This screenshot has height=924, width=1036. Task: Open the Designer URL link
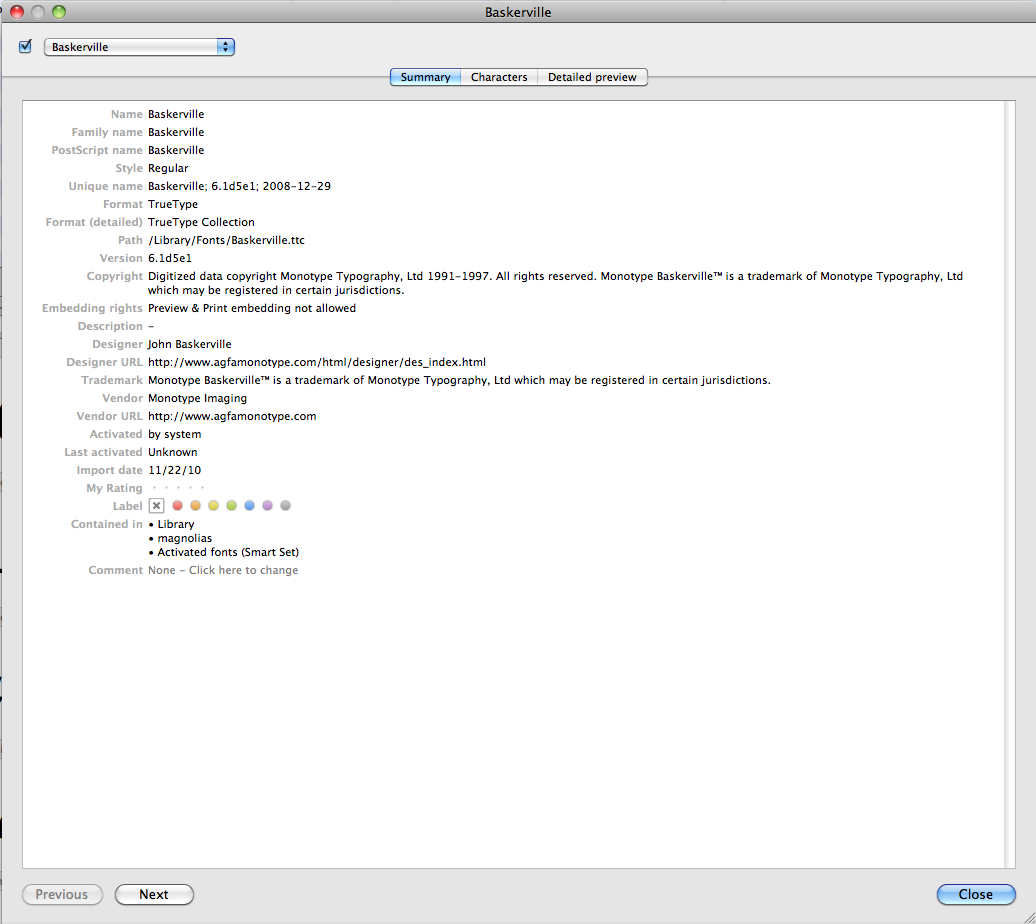(316, 362)
